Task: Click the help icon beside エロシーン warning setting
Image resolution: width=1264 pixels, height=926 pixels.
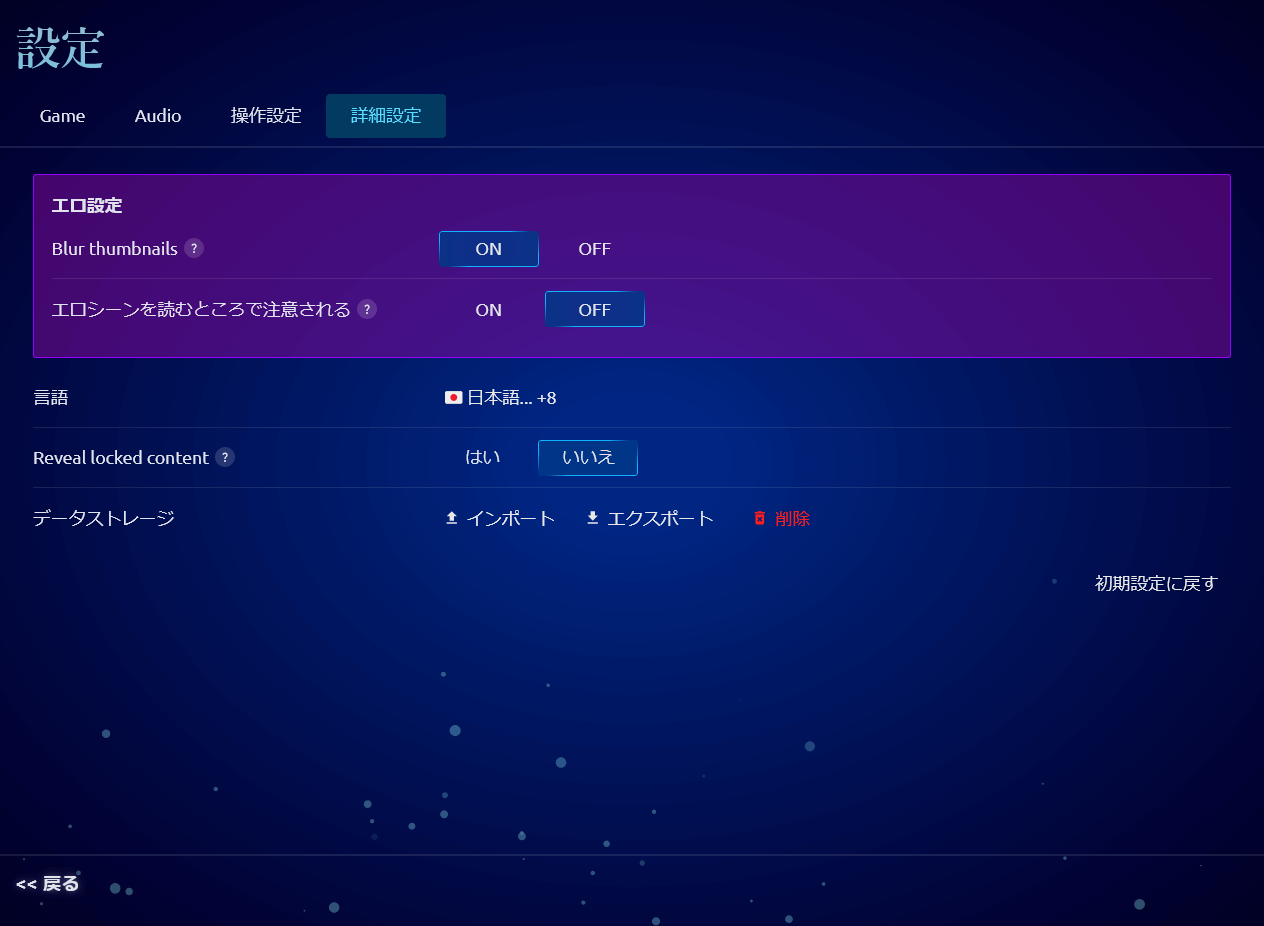Action: pos(367,309)
